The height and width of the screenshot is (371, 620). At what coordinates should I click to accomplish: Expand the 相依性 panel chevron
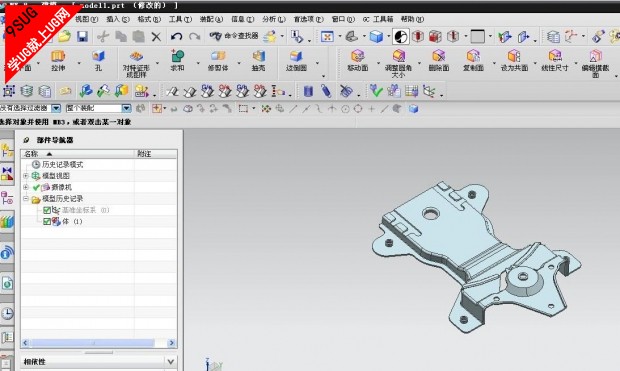point(170,362)
